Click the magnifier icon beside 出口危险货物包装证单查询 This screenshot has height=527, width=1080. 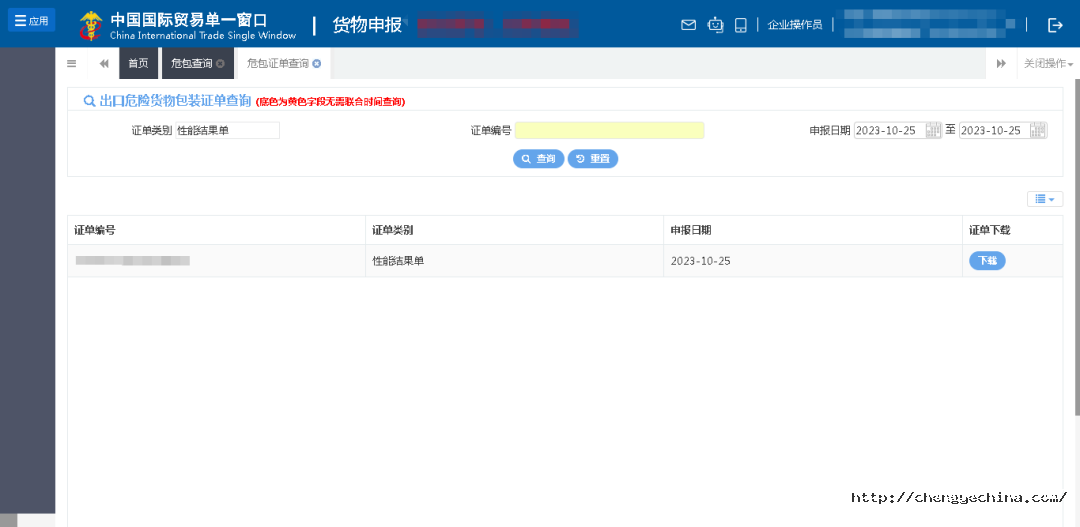tap(89, 101)
